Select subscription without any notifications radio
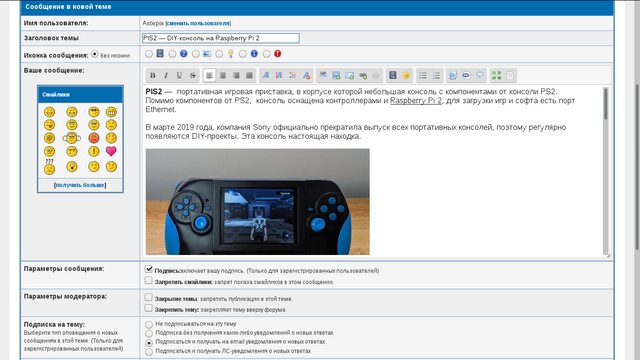 [x=149, y=333]
